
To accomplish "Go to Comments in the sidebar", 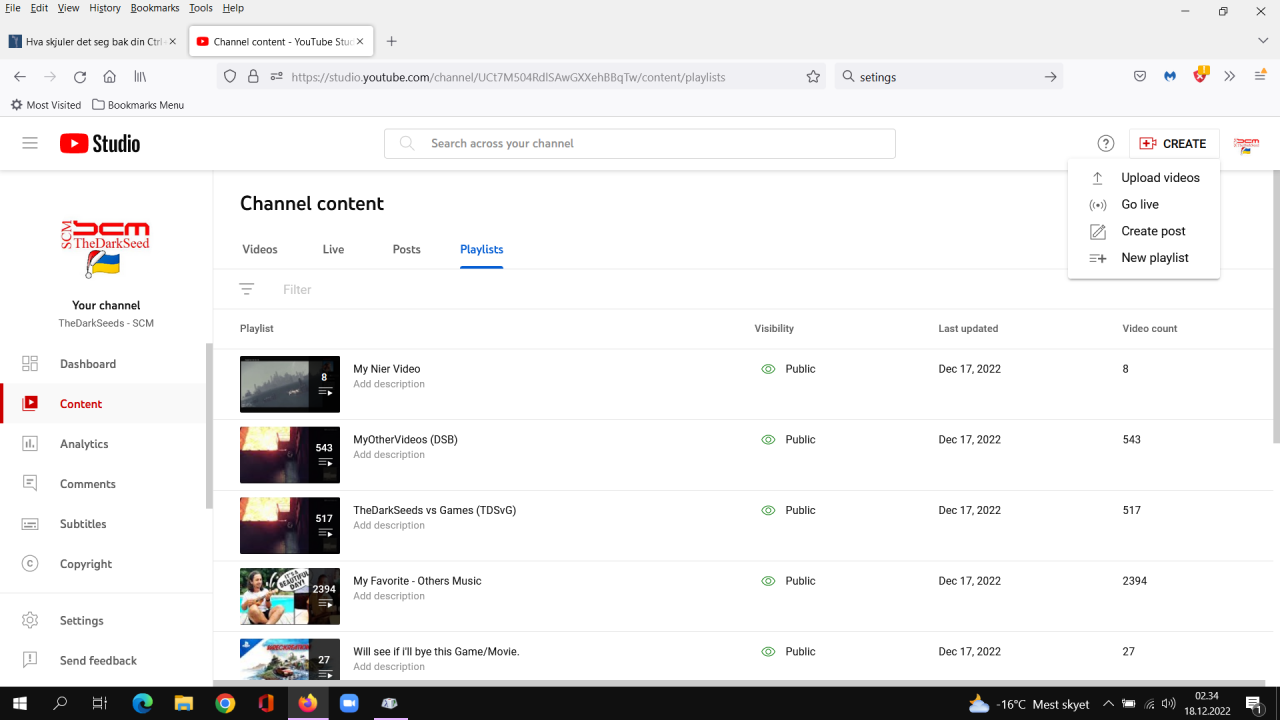I will [87, 484].
